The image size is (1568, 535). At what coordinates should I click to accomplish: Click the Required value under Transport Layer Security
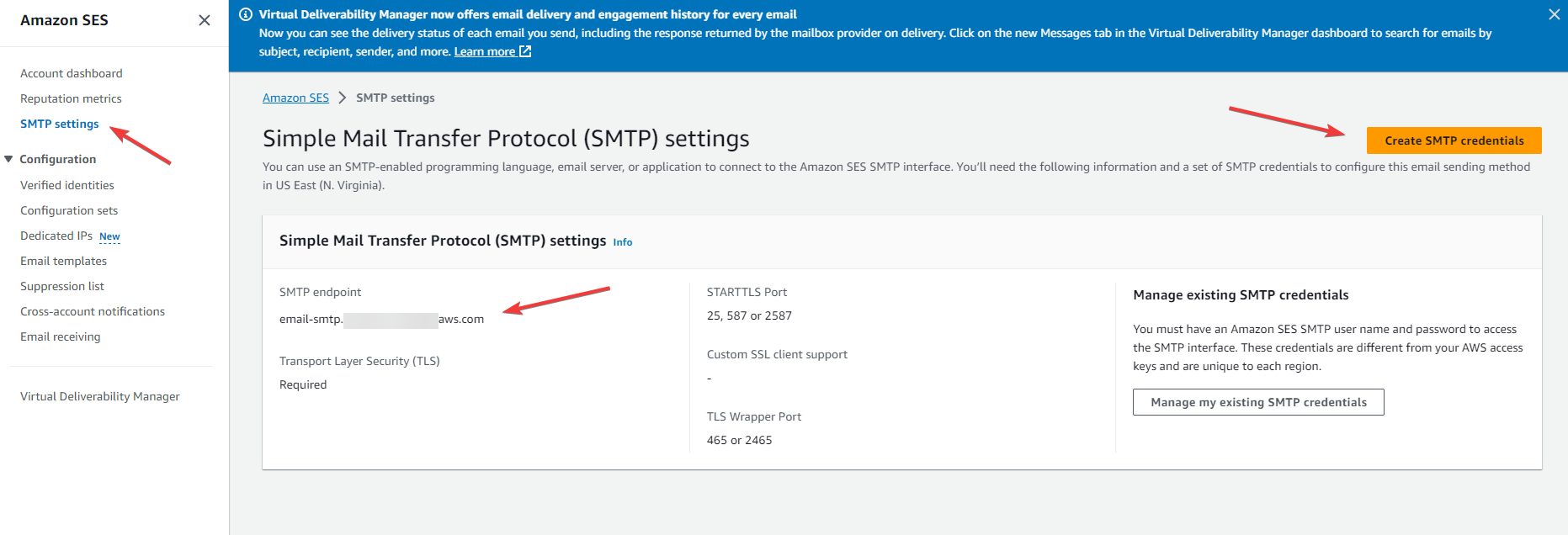(x=303, y=384)
